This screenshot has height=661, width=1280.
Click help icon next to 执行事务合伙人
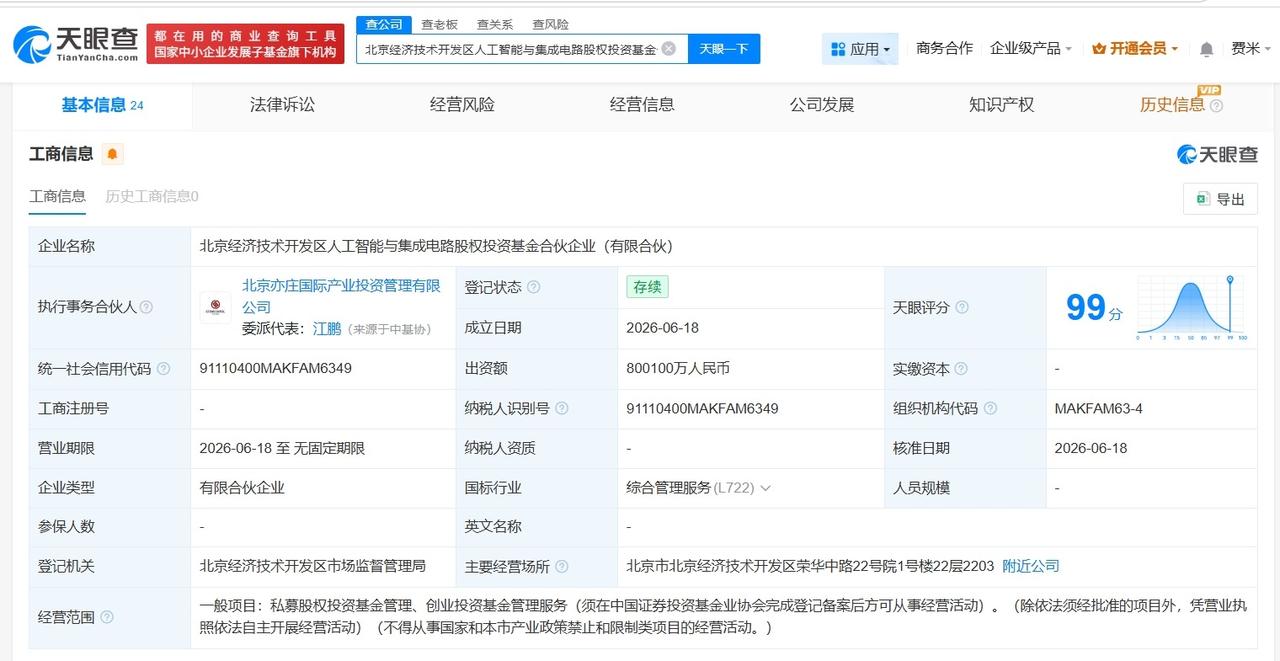click(x=147, y=307)
